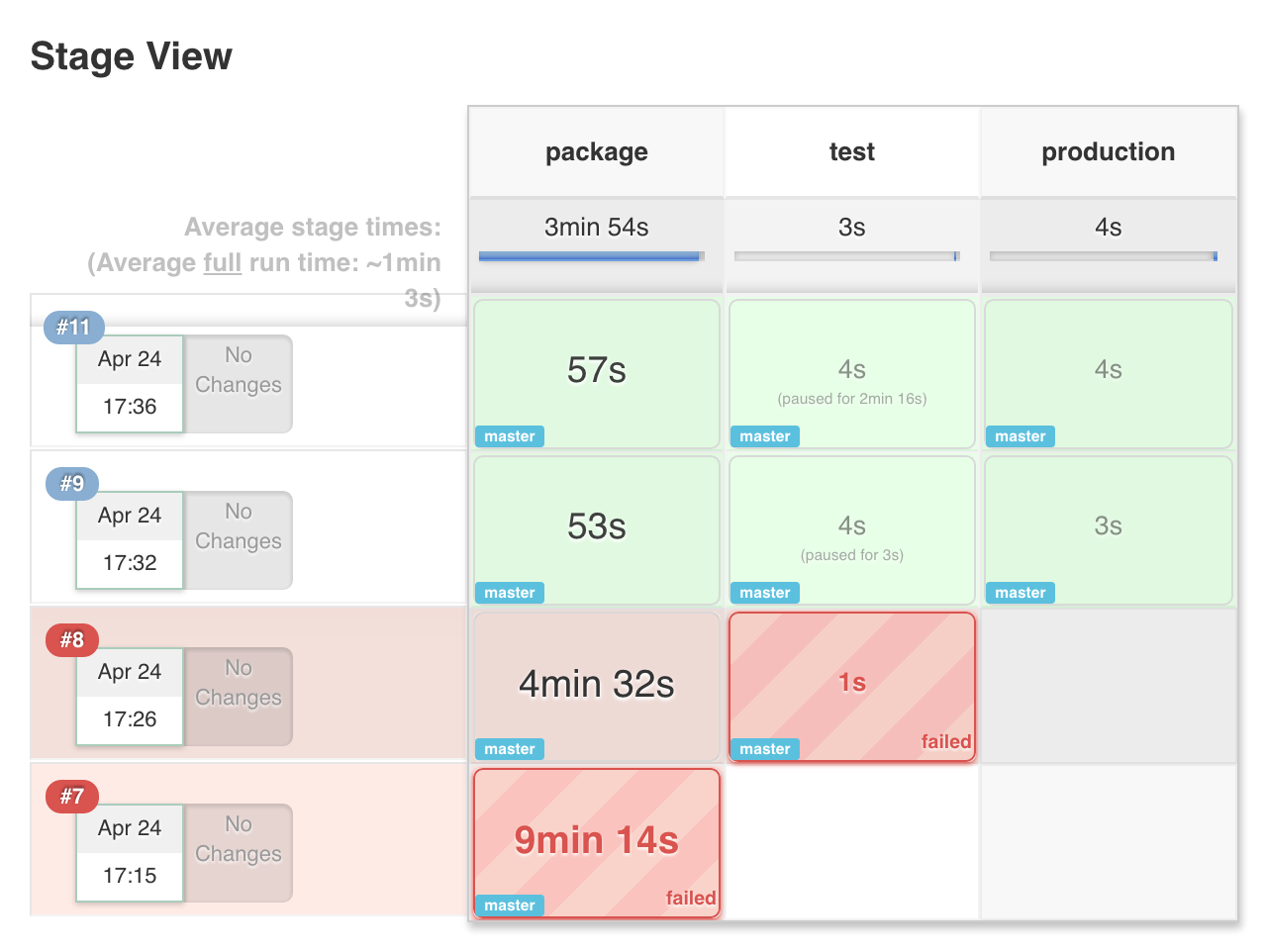Select the test stage column header

pos(852,151)
